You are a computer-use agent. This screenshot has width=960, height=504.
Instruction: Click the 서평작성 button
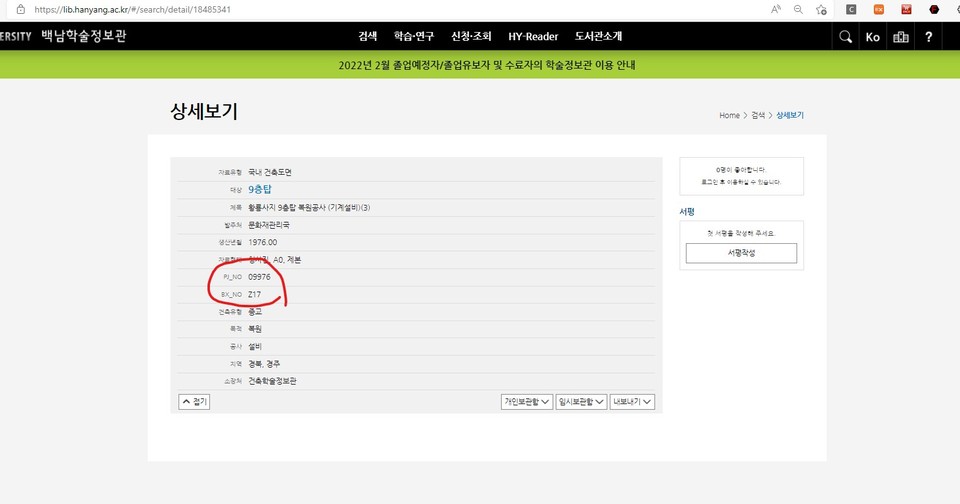(x=741, y=253)
